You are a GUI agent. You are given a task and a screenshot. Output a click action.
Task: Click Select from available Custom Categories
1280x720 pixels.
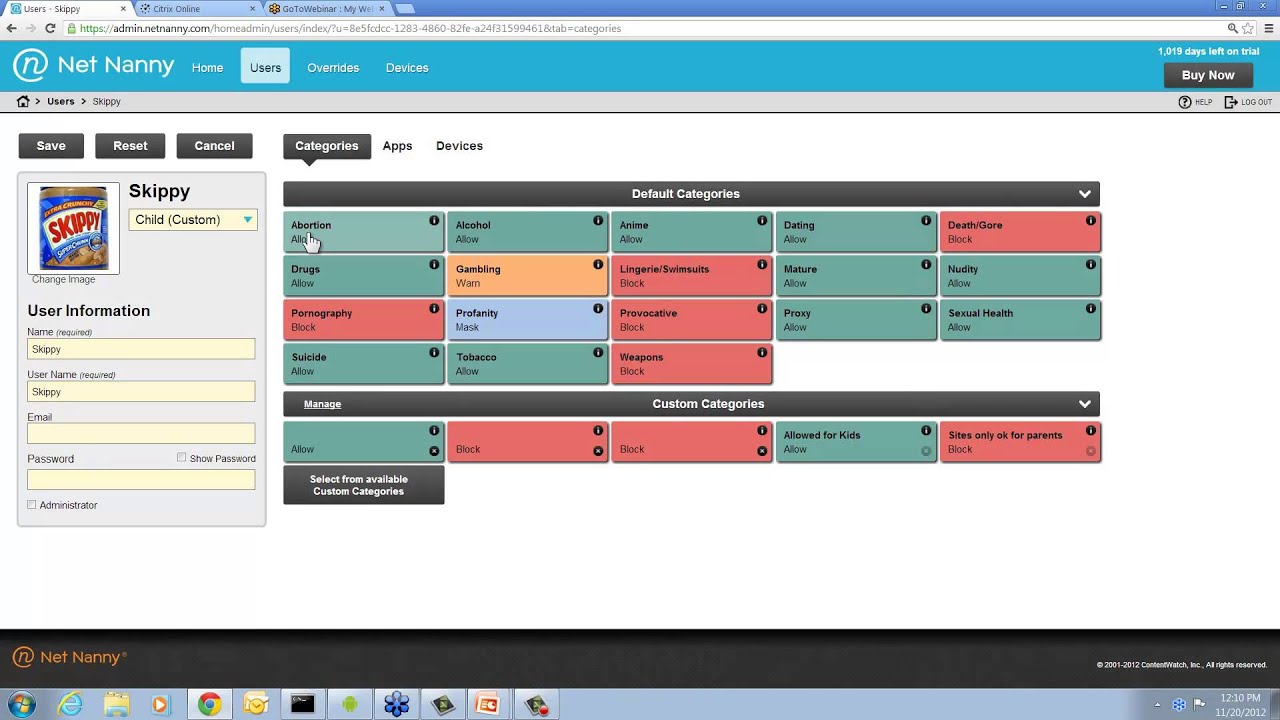click(363, 485)
